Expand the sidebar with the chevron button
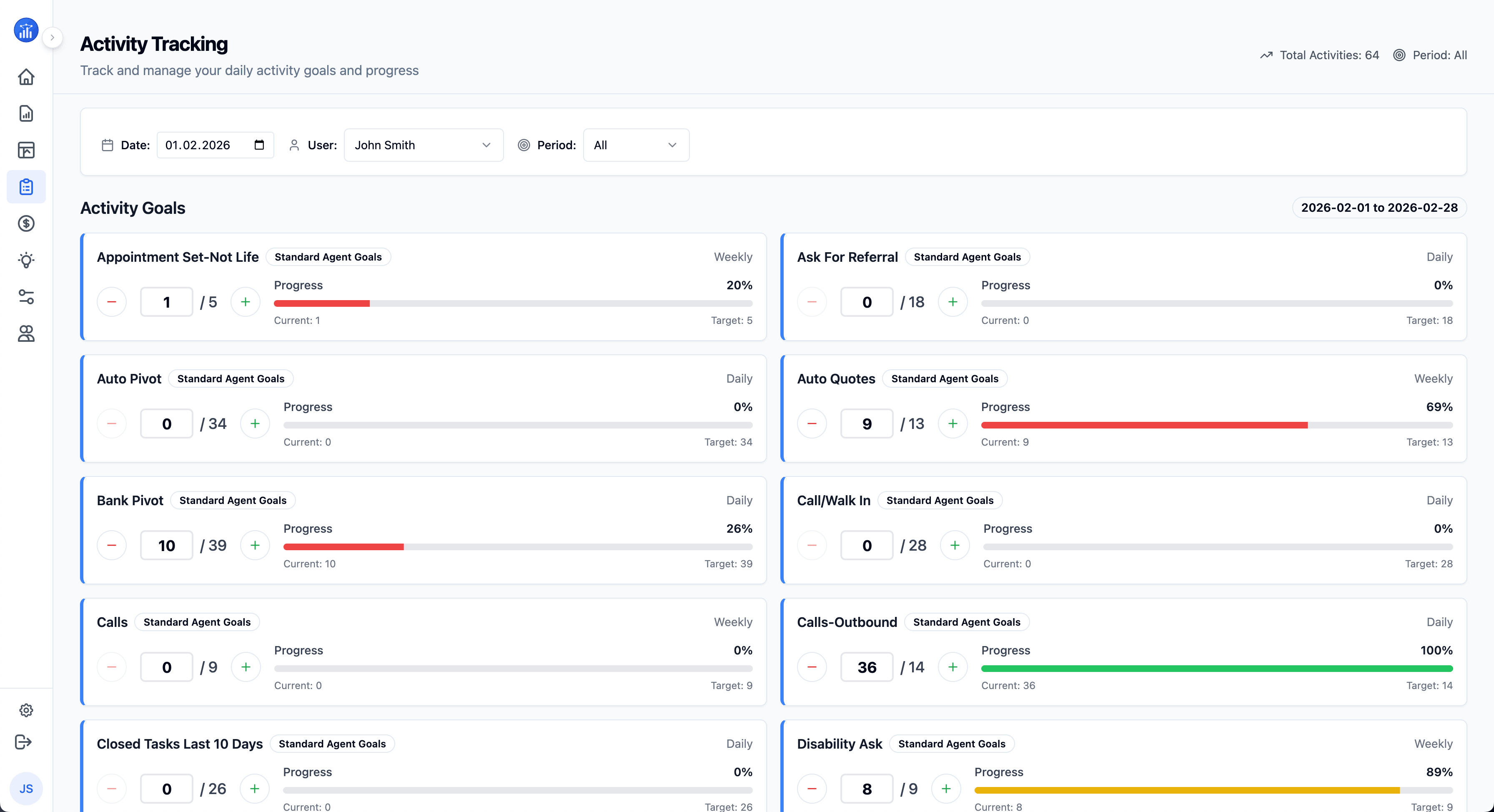Viewport: 1494px width, 812px height. 52,38
